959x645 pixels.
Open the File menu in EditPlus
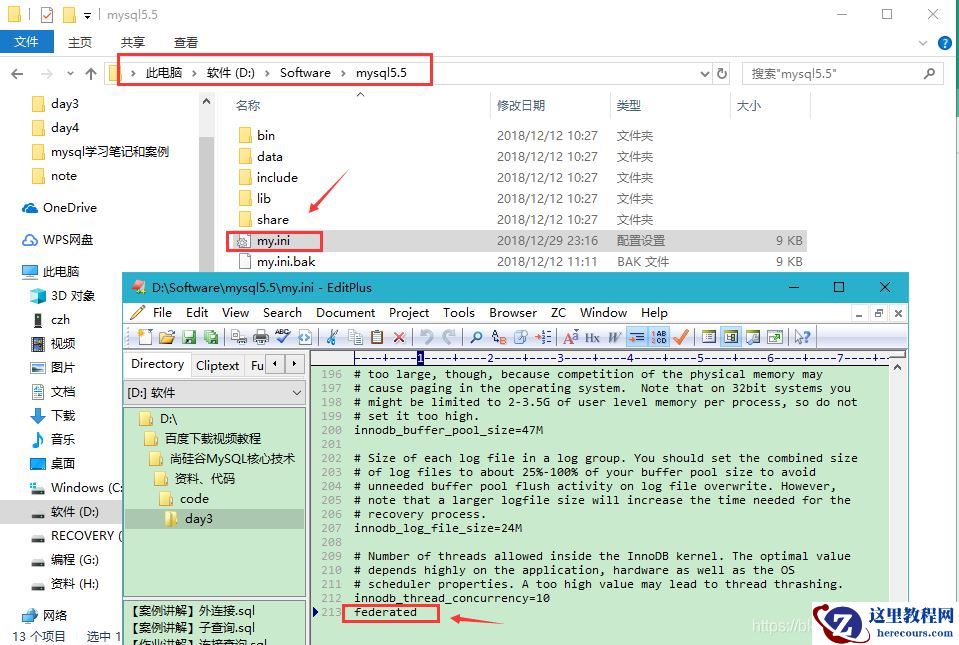[162, 312]
